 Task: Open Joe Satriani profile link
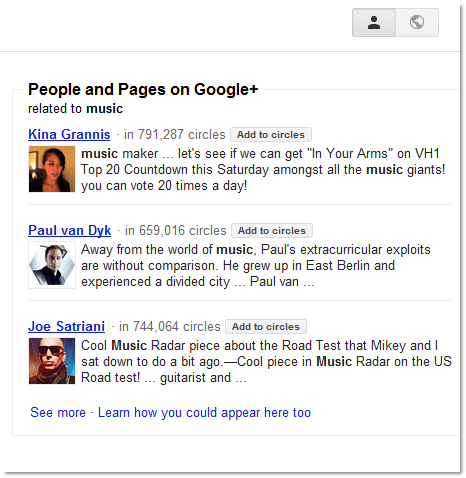[66, 326]
